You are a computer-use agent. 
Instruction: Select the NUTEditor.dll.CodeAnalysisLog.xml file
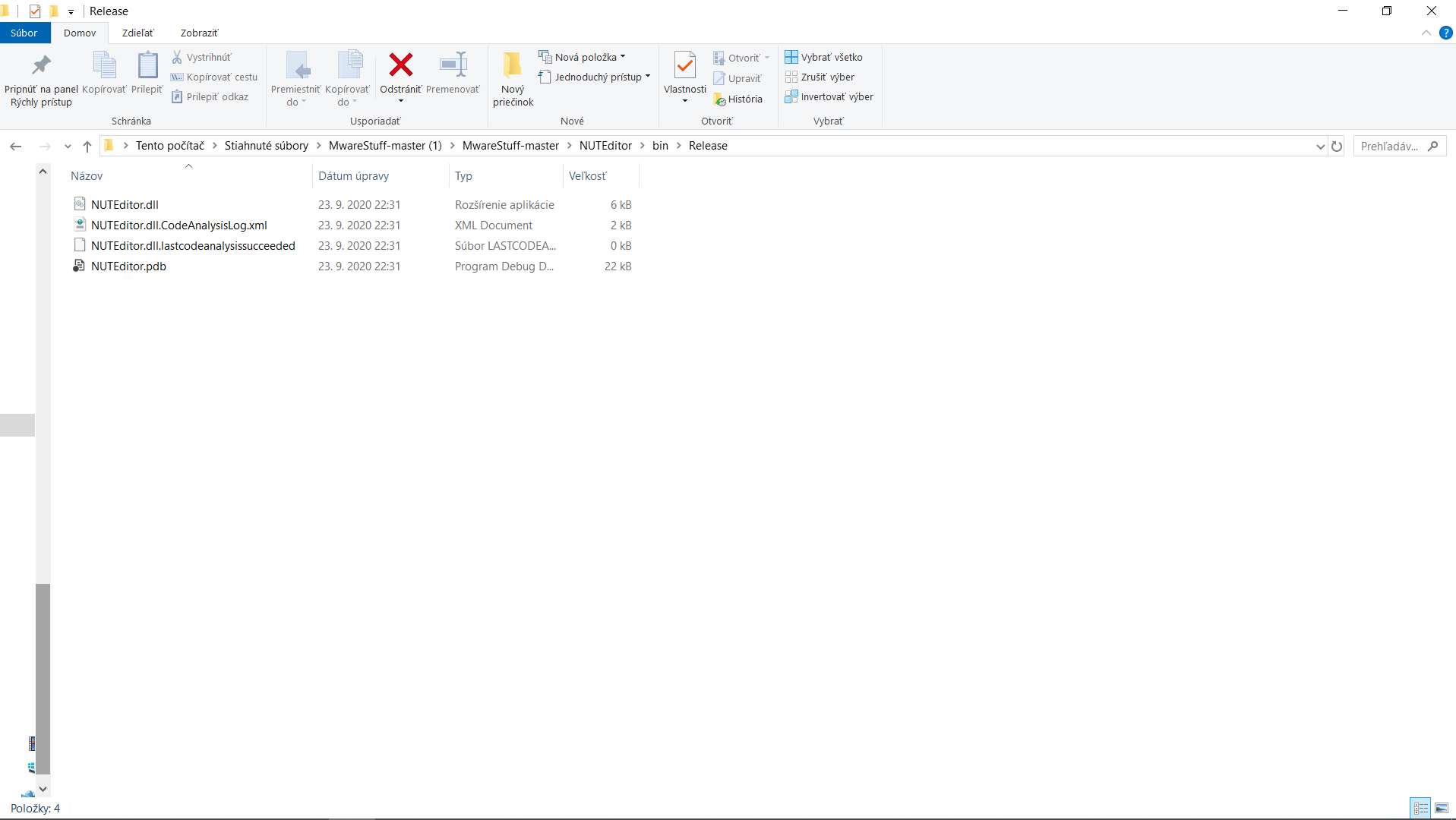(179, 225)
